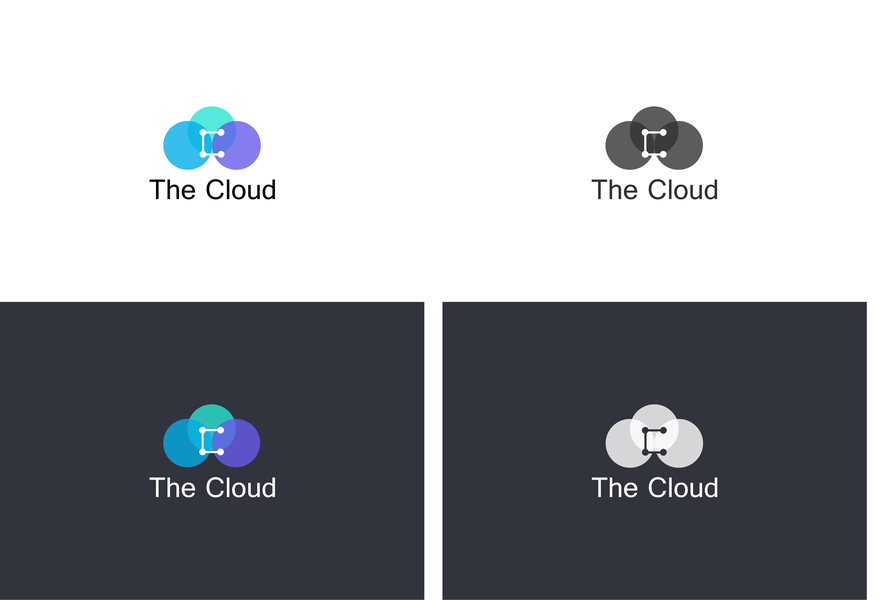
Task: Select the dark C glyph in the light gray logo
Action: [654, 441]
